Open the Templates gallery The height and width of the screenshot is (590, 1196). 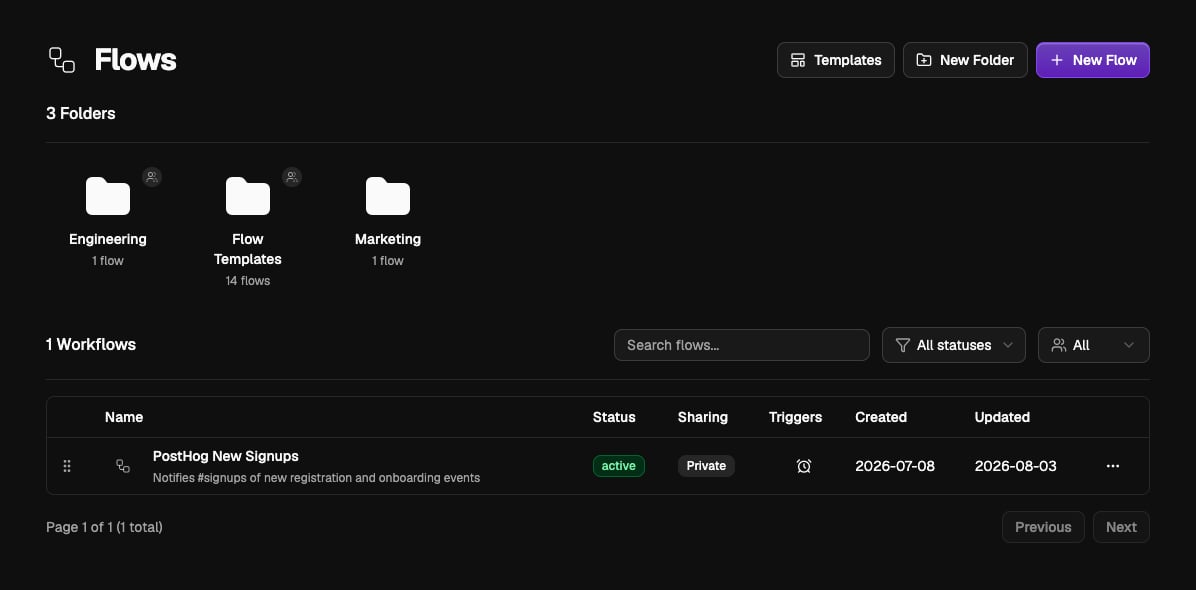pos(835,60)
